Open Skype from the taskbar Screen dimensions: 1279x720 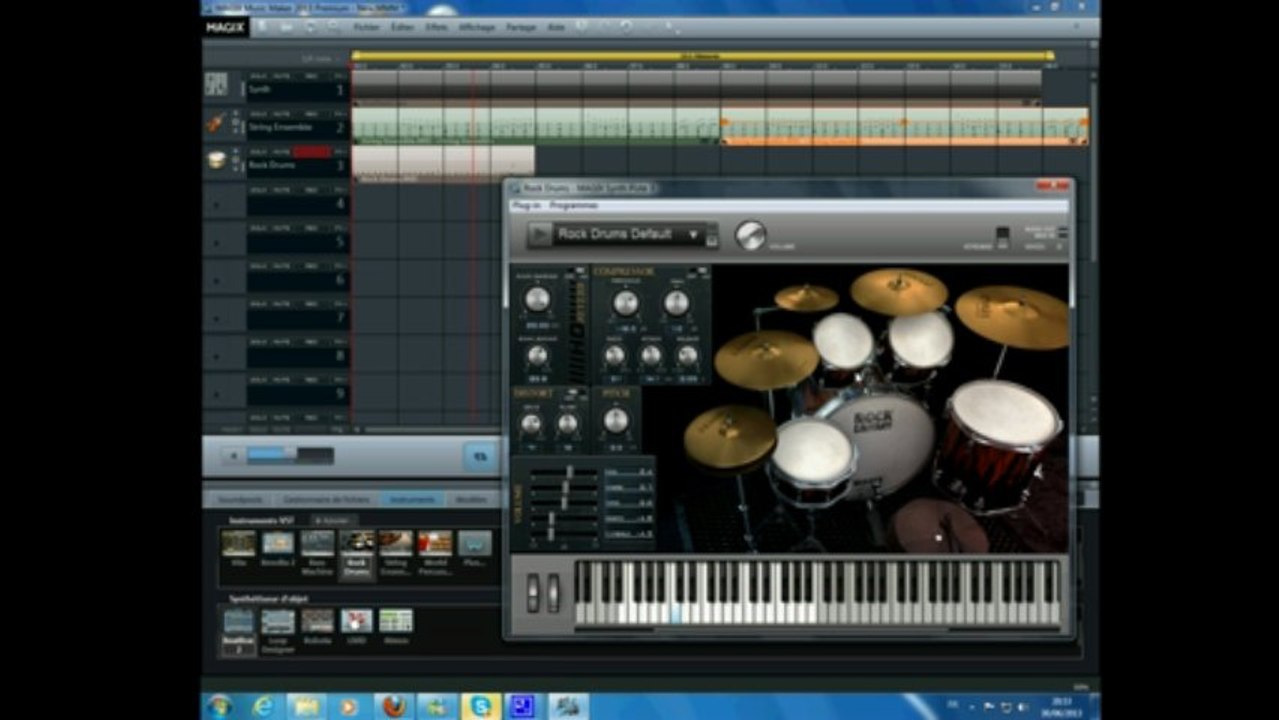coord(481,706)
